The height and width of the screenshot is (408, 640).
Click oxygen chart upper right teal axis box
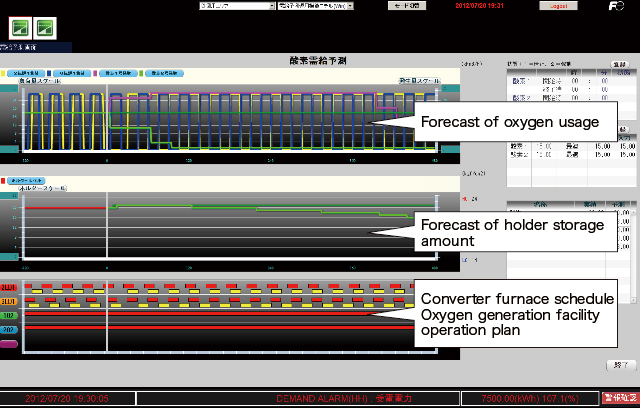(x=451, y=89)
